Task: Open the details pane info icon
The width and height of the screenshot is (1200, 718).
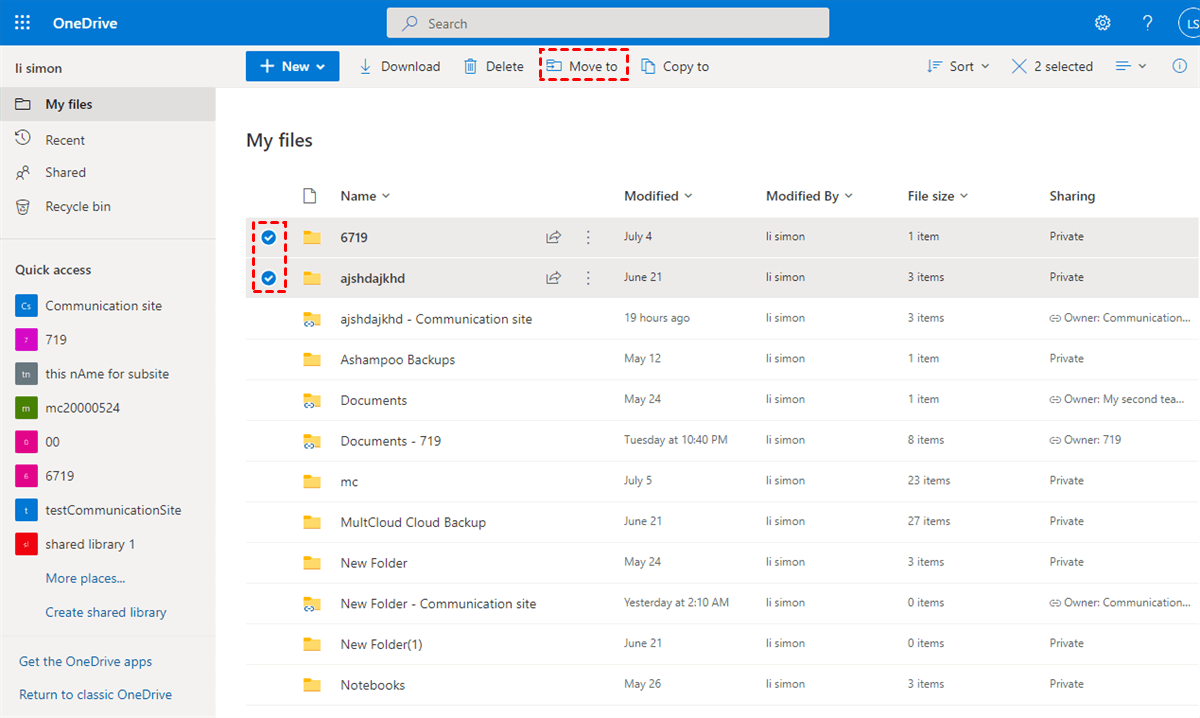Action: coord(1178,66)
